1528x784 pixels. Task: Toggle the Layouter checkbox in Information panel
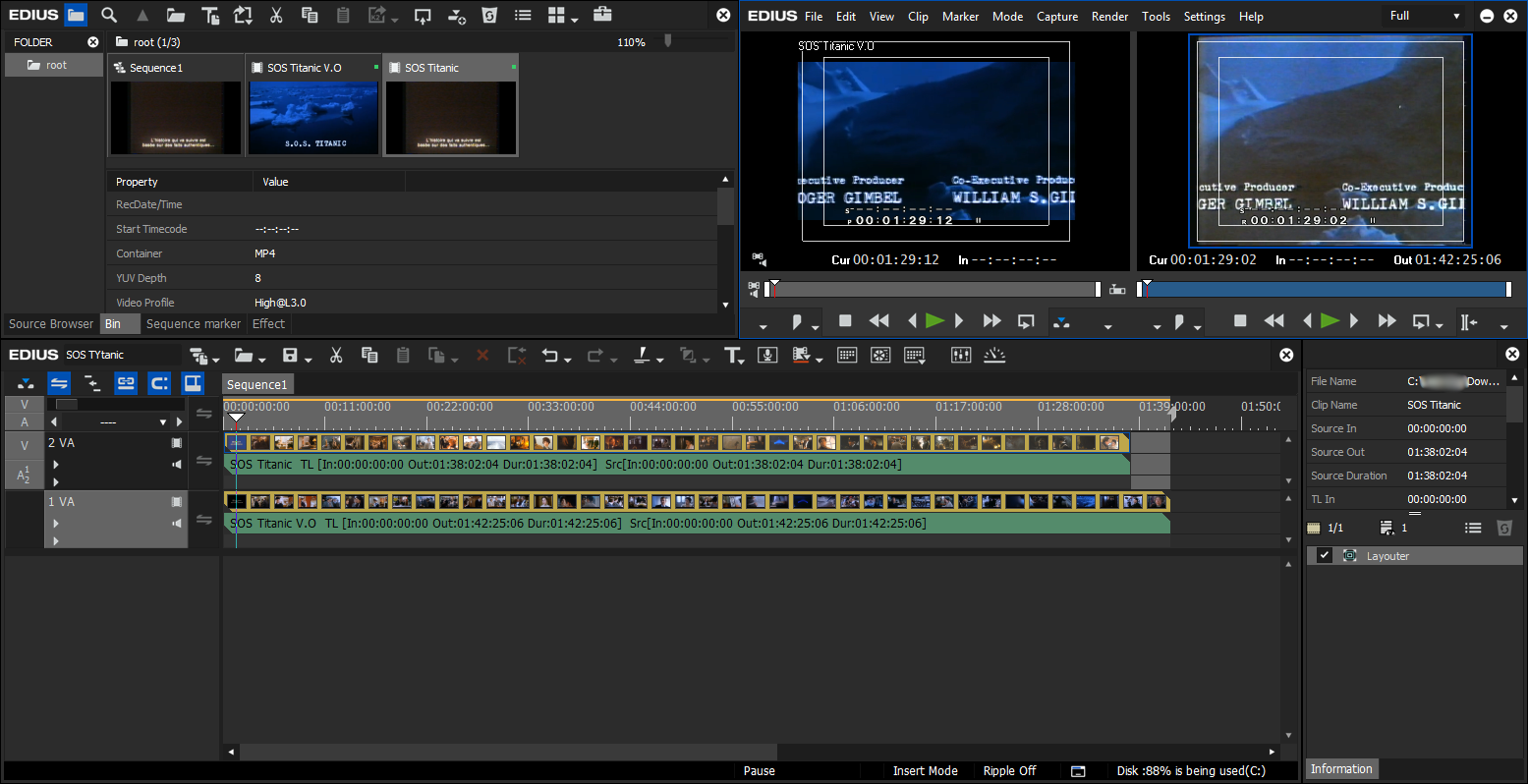[x=1325, y=556]
